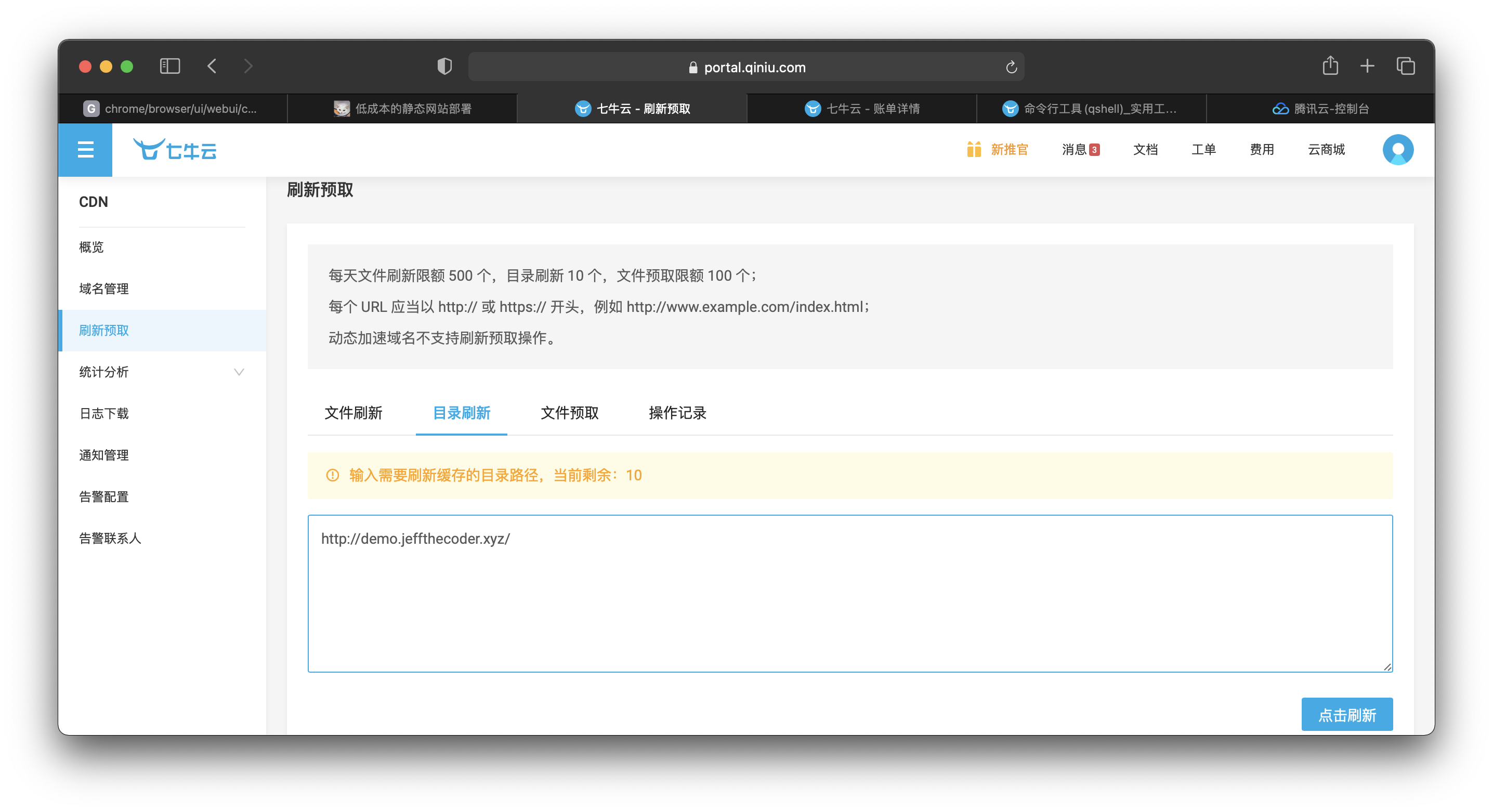The width and height of the screenshot is (1493, 812).
Task: Select 刷新预取 in the sidebar
Action: tap(162, 330)
